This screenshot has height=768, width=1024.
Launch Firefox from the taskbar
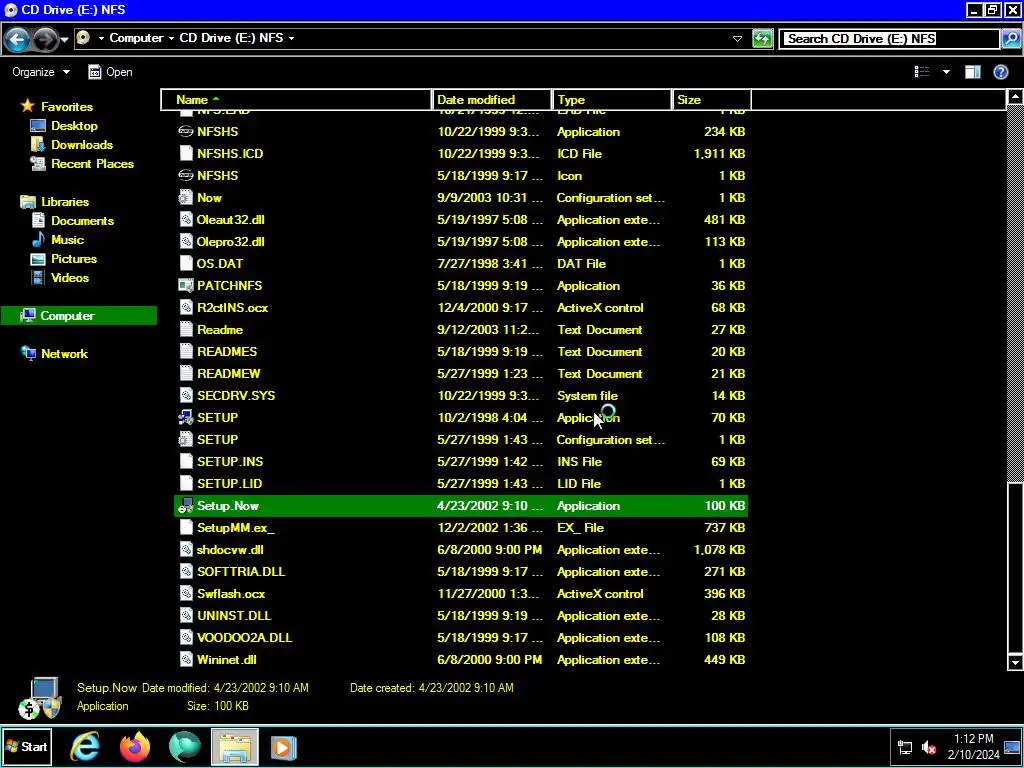point(135,746)
